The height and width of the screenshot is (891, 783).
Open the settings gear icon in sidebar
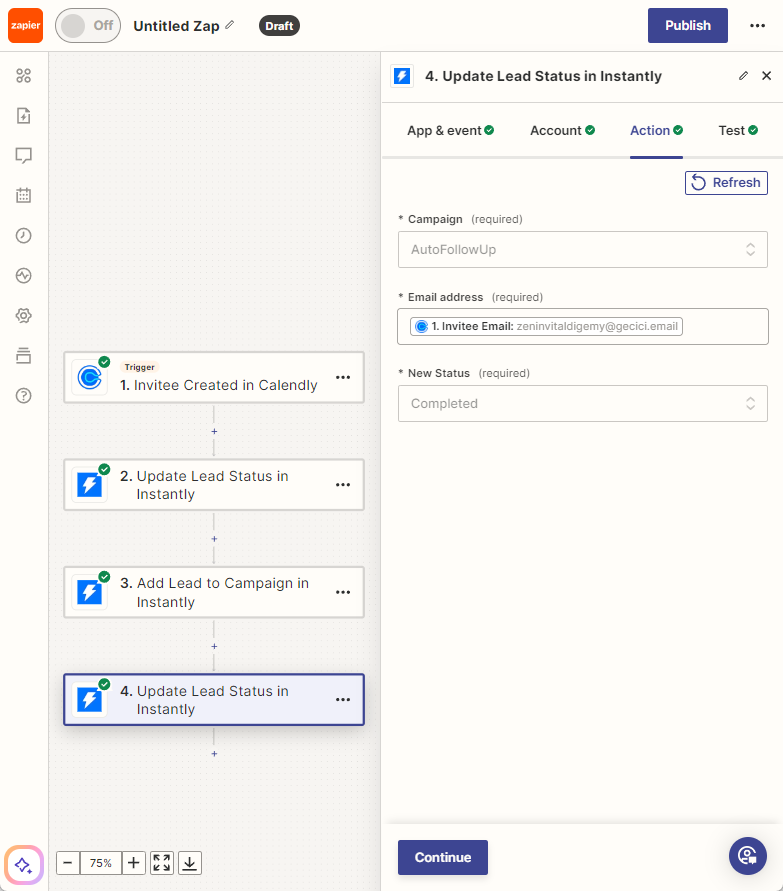pyautogui.click(x=23, y=315)
